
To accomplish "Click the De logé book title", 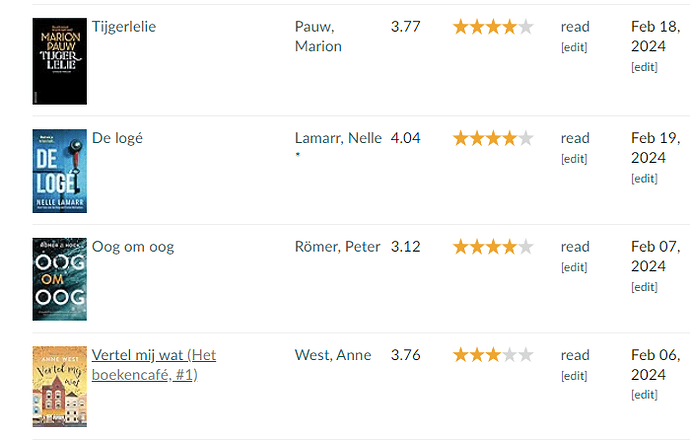I will [x=117, y=138].
